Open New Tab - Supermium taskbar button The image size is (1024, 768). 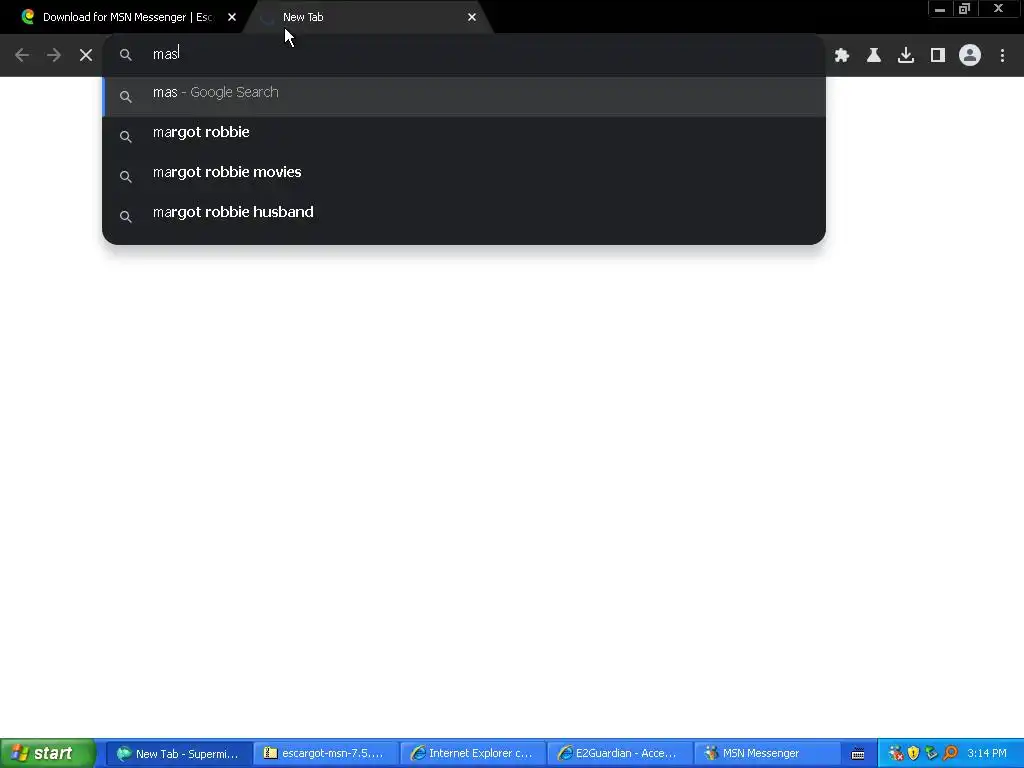(179, 754)
